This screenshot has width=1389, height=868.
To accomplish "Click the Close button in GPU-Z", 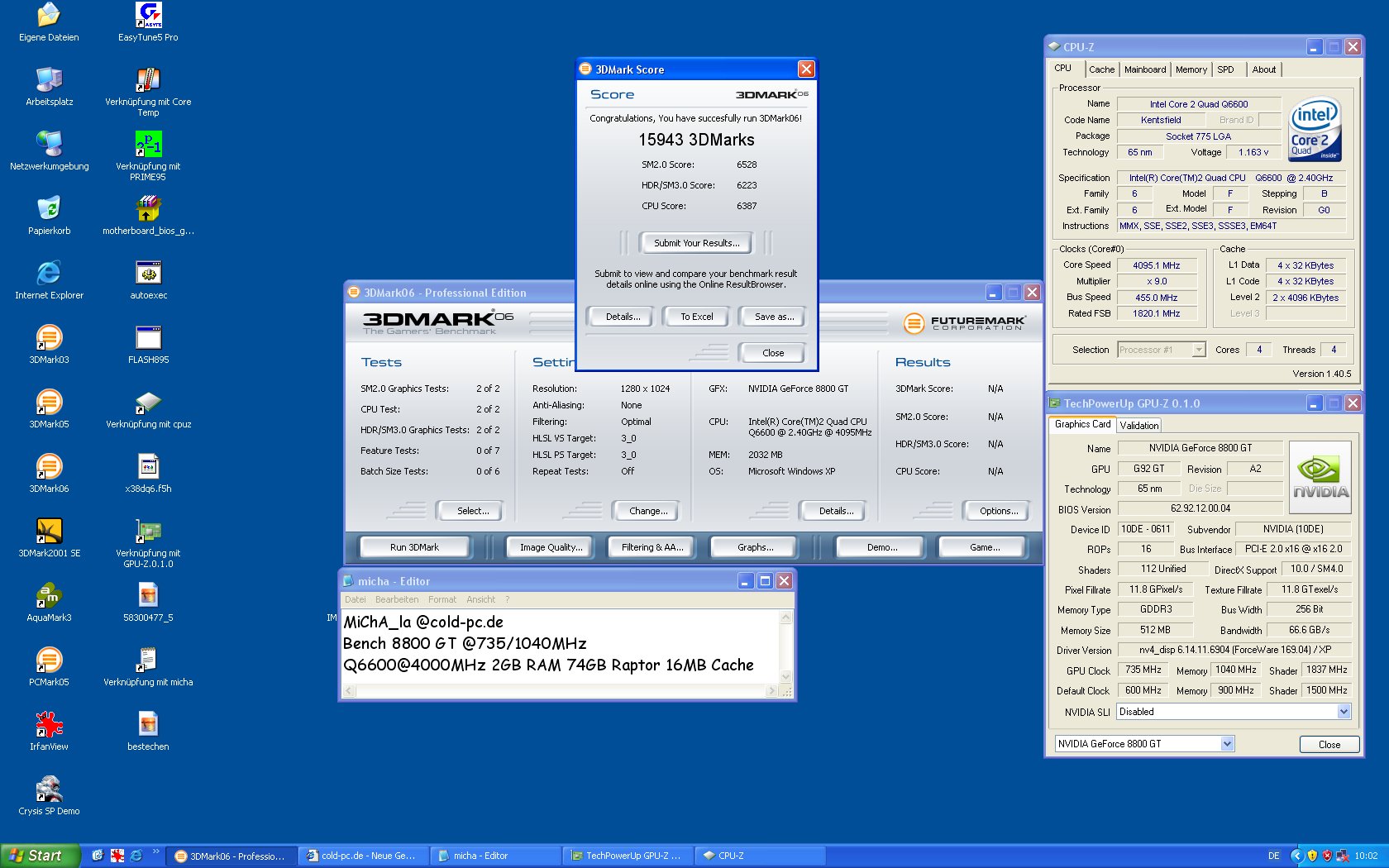I will 1329,745.
